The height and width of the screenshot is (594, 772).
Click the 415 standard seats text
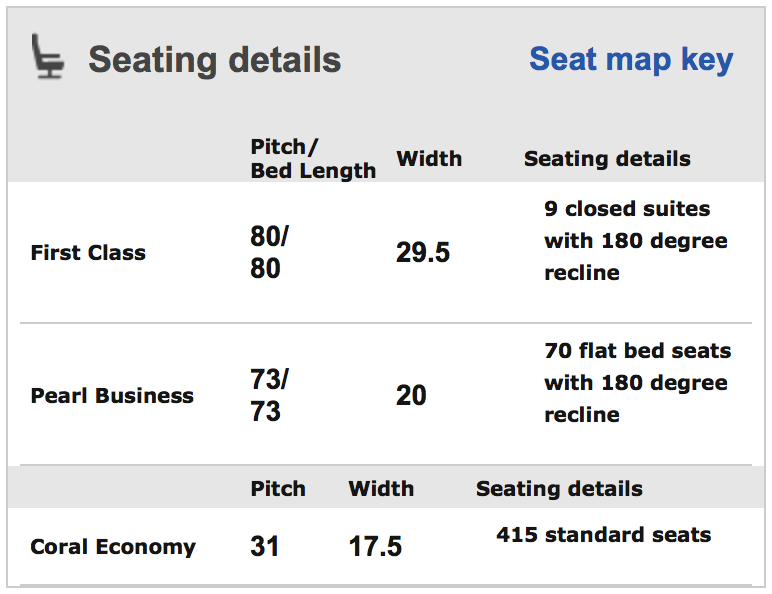(604, 535)
